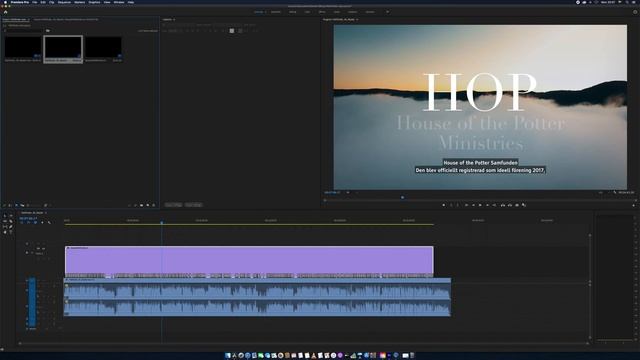640x360 pixels.
Task: Toggle Linked Selection in the timeline header
Action: point(36,222)
